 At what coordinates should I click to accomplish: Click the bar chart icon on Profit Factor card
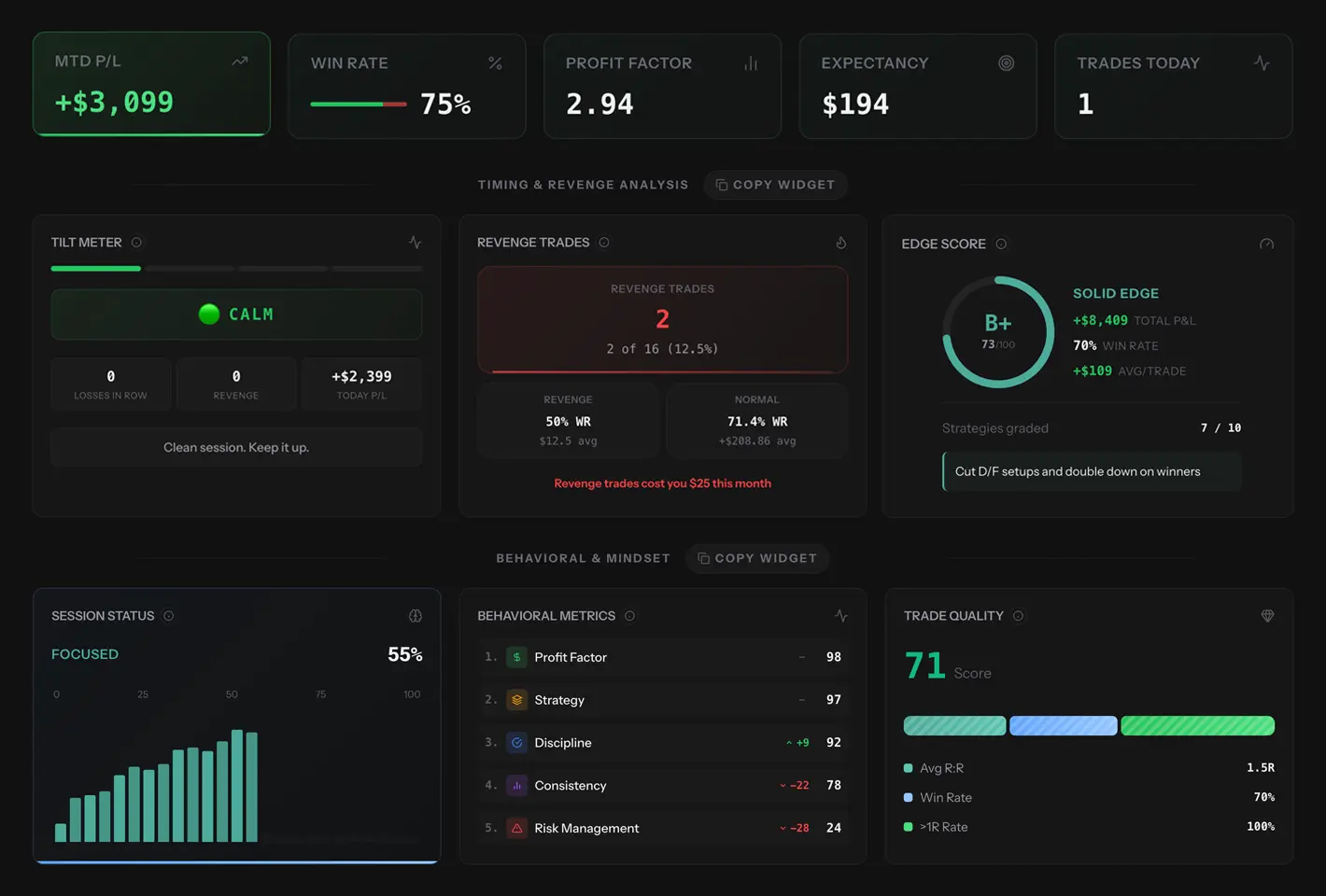tap(751, 63)
